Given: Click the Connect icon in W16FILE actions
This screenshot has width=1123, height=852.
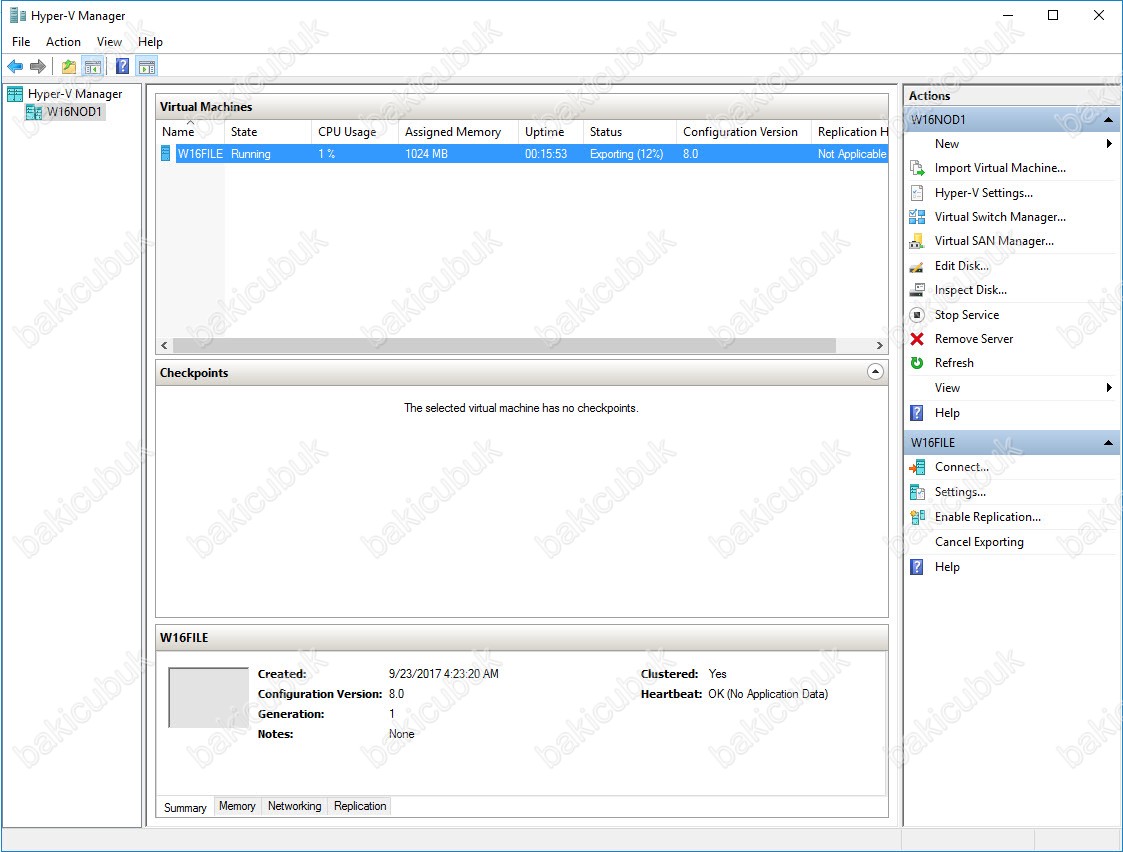Looking at the screenshot, I should pos(917,467).
